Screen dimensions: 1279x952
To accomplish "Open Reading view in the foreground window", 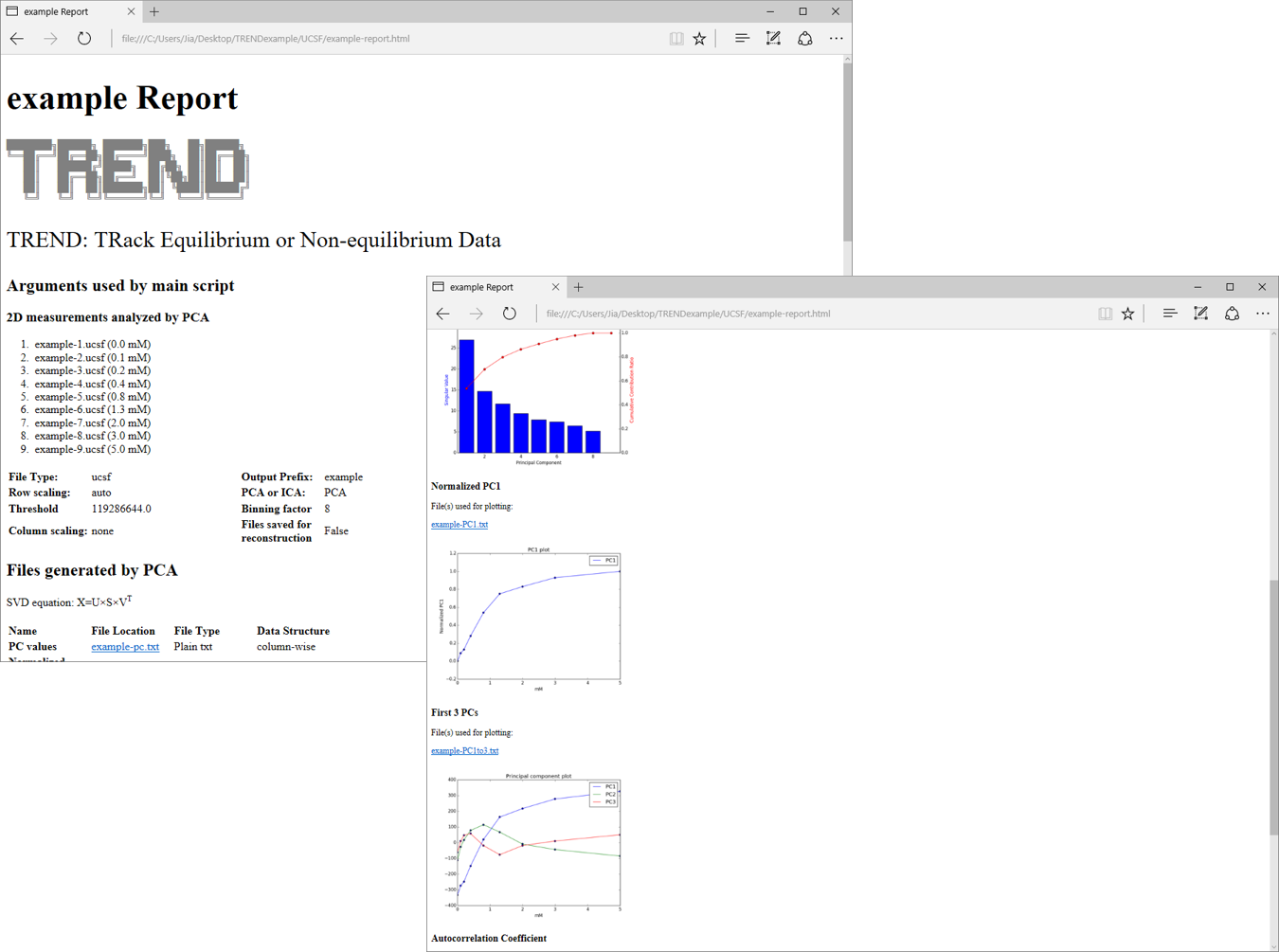I will [x=1105, y=314].
